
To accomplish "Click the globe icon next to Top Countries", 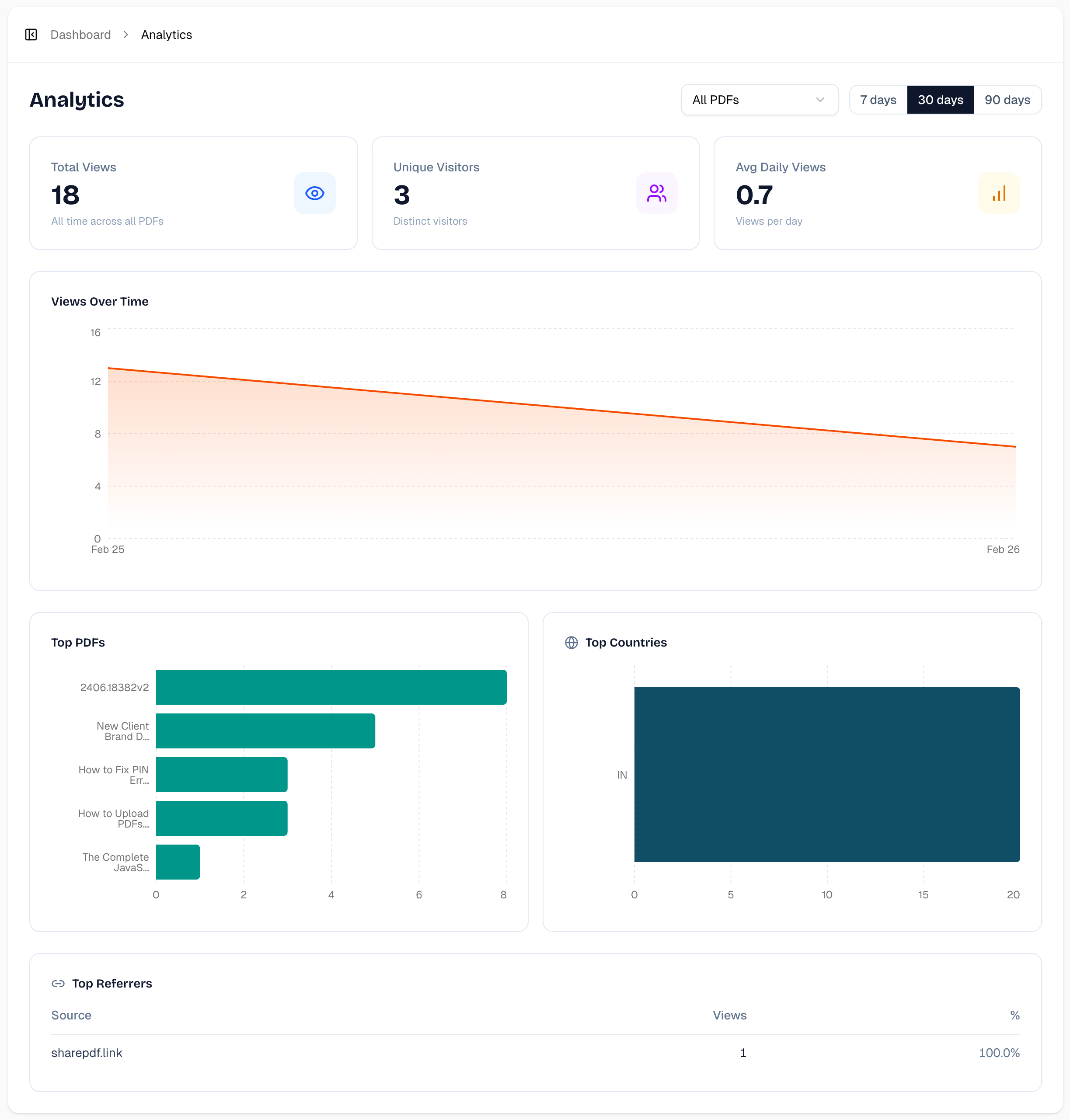I will (571, 642).
